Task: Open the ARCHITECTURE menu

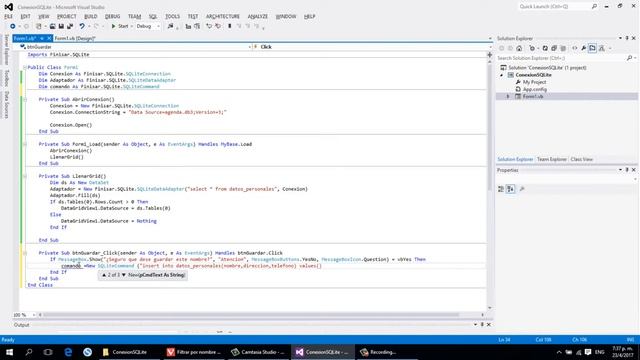Action: coord(222,16)
